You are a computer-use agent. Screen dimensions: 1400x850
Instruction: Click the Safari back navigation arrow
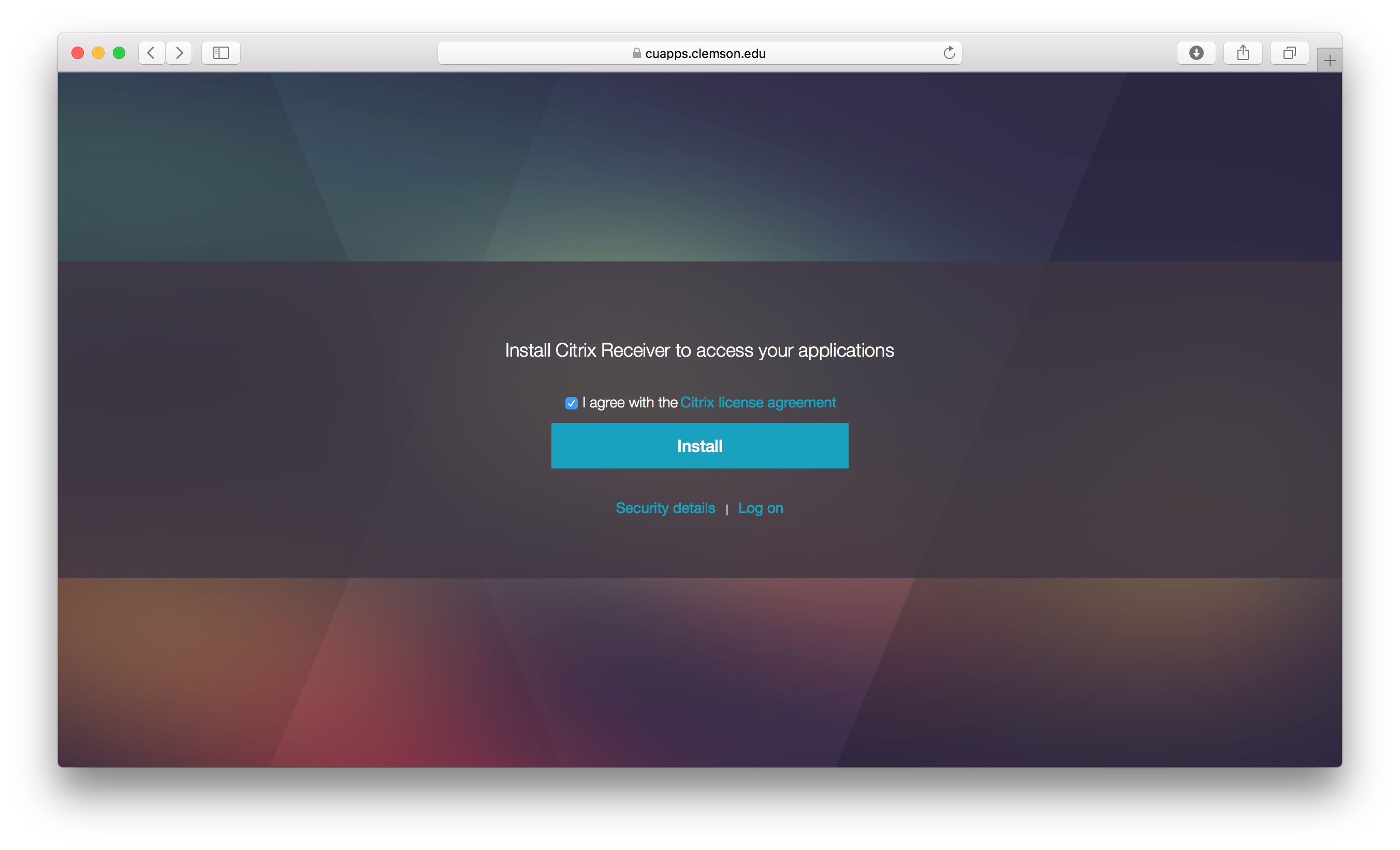coord(151,53)
